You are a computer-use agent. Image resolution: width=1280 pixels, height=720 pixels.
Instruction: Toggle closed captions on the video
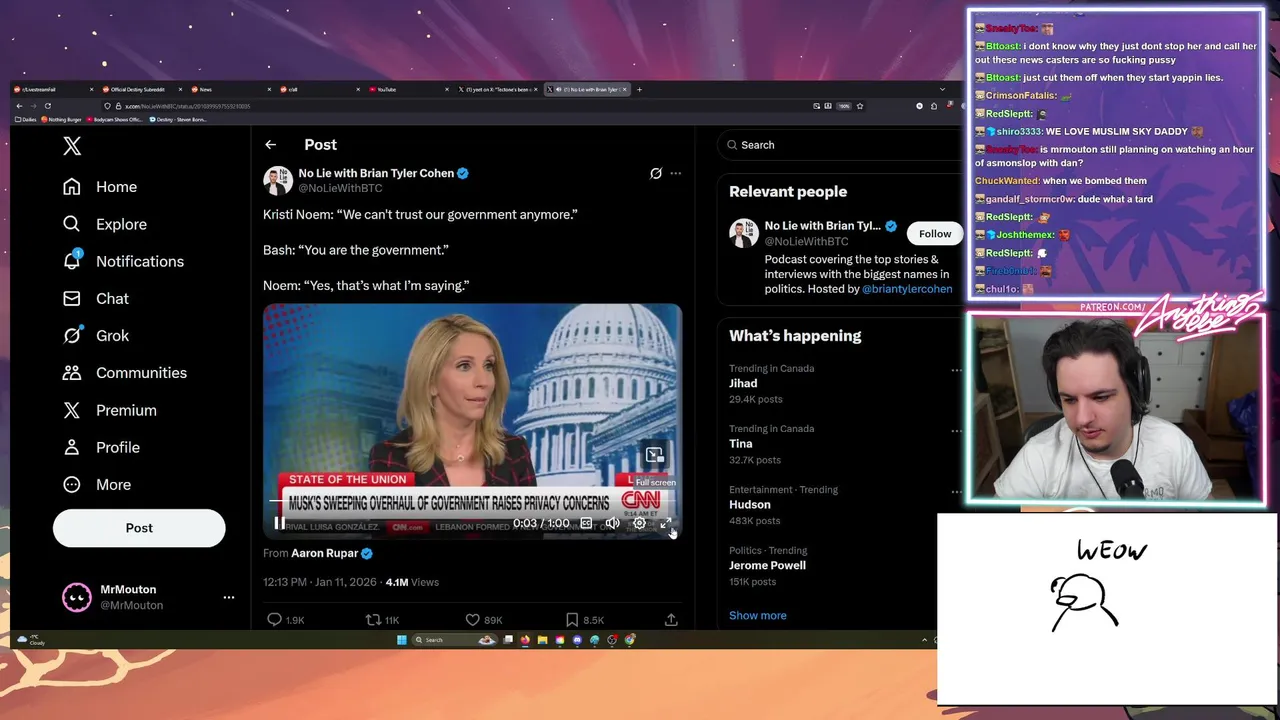pos(586,523)
